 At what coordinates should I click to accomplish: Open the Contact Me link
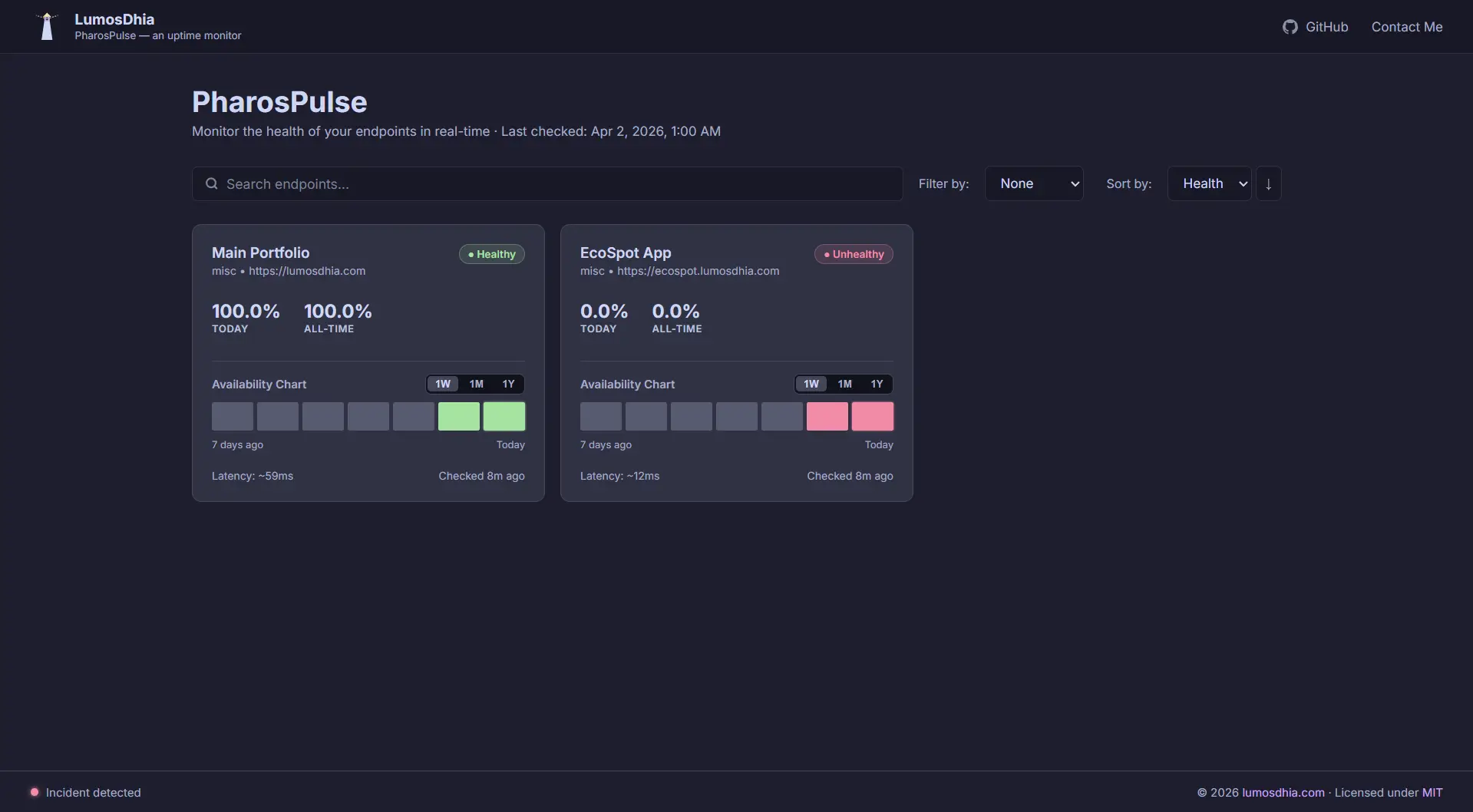pos(1406,27)
